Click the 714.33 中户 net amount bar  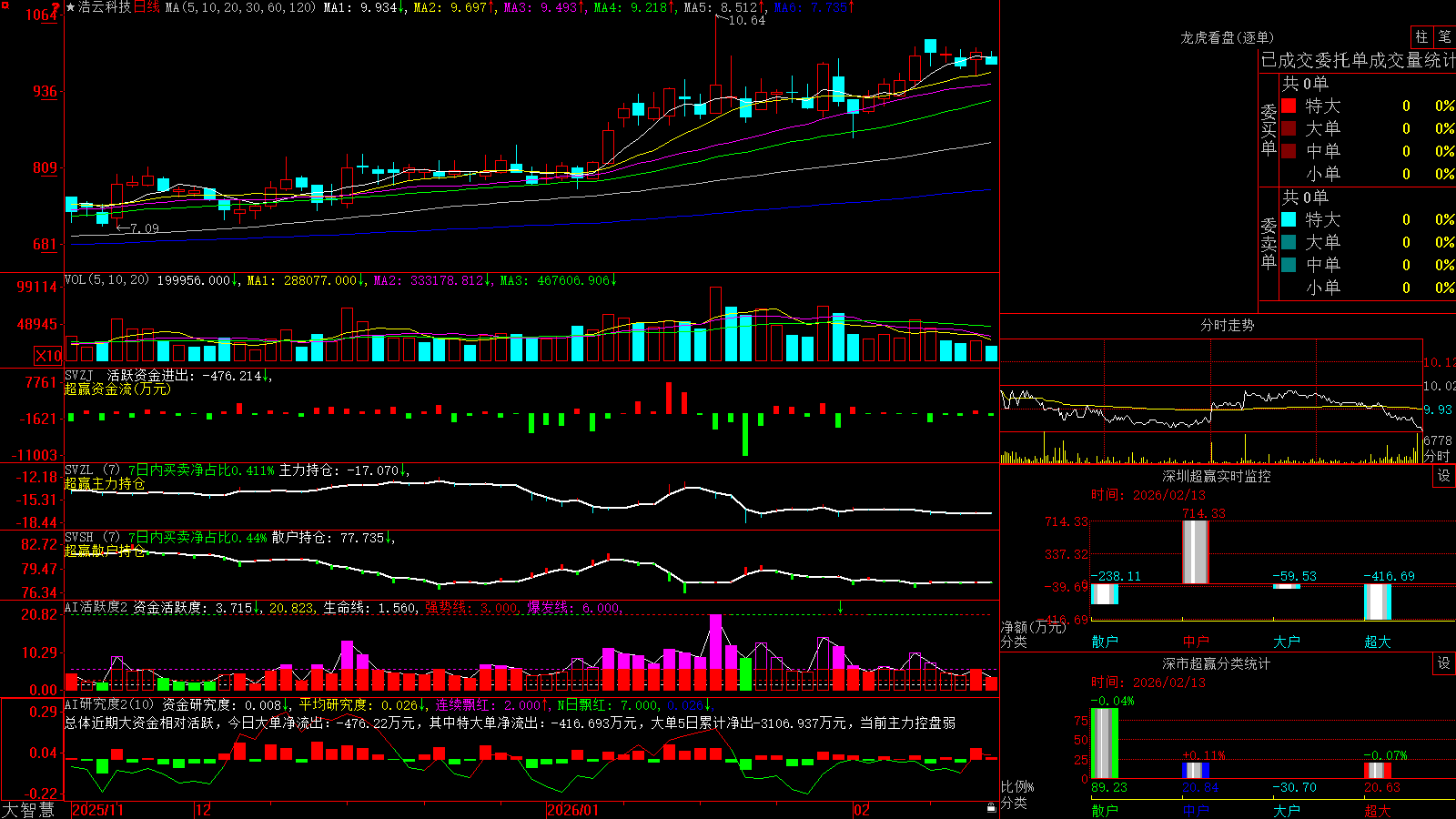click(1196, 552)
